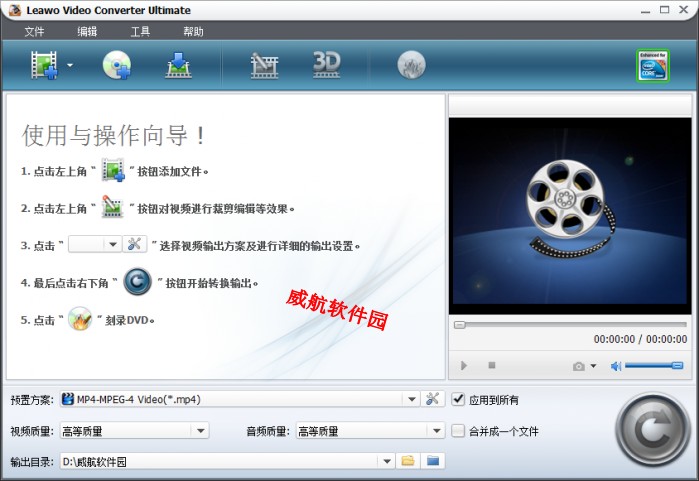Click the burn DVD icon in guide step 5
Image resolution: width=699 pixels, height=481 pixels.
click(80, 319)
